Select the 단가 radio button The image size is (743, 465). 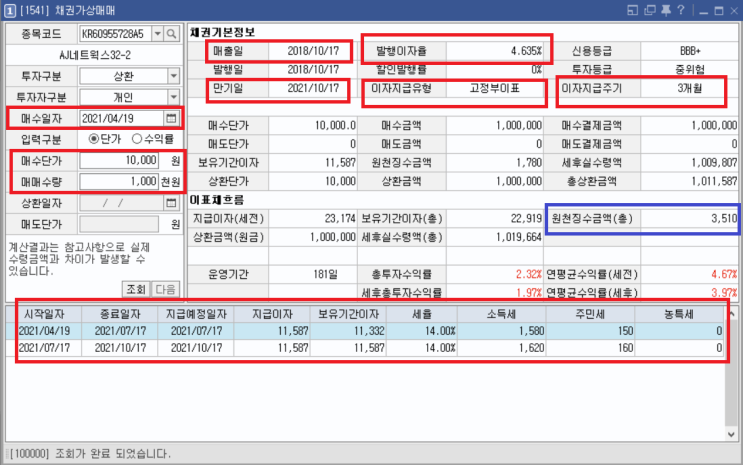(x=94, y=139)
